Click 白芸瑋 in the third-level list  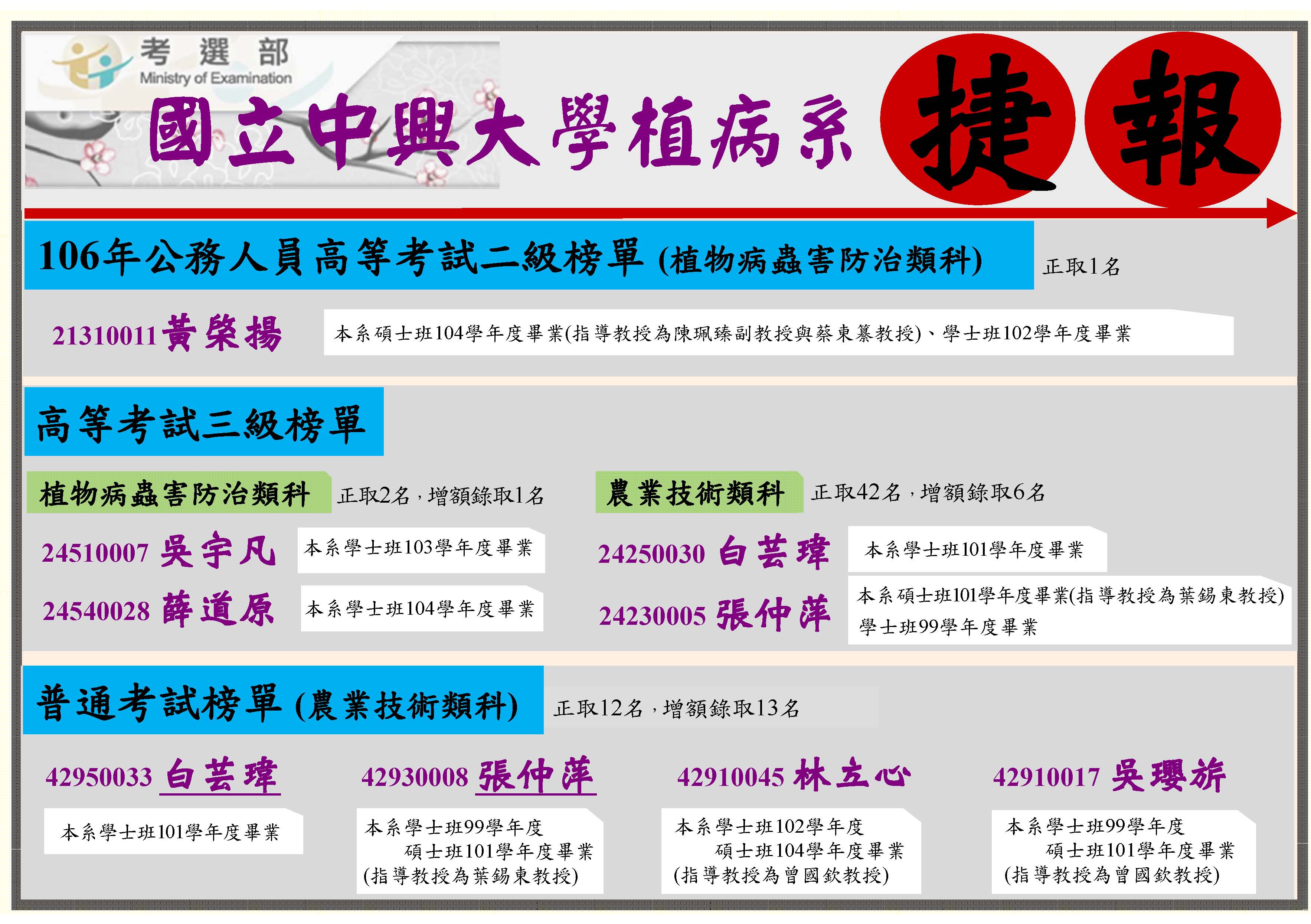pos(774,552)
